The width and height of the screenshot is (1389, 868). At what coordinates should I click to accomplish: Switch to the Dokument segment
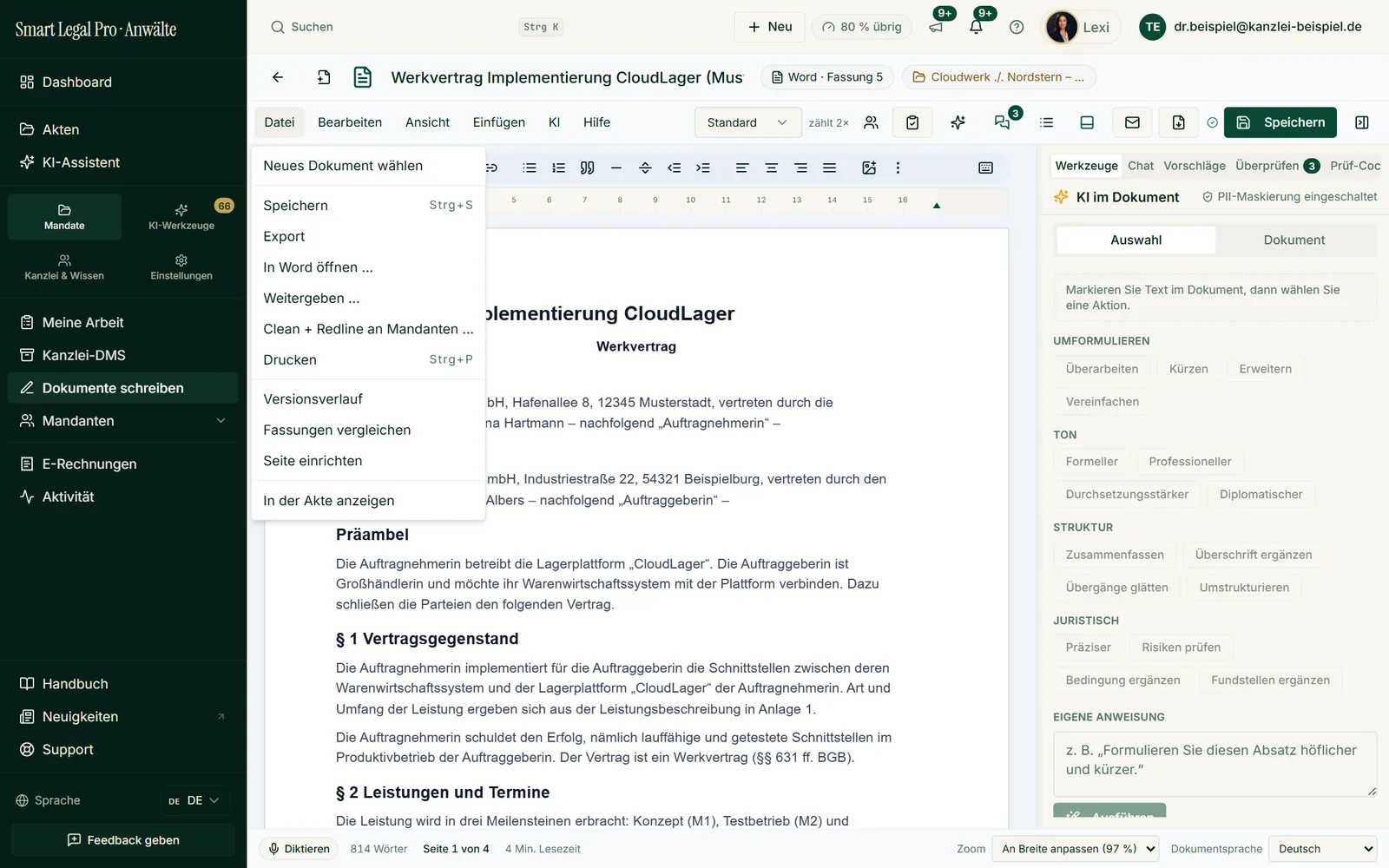pos(1294,240)
